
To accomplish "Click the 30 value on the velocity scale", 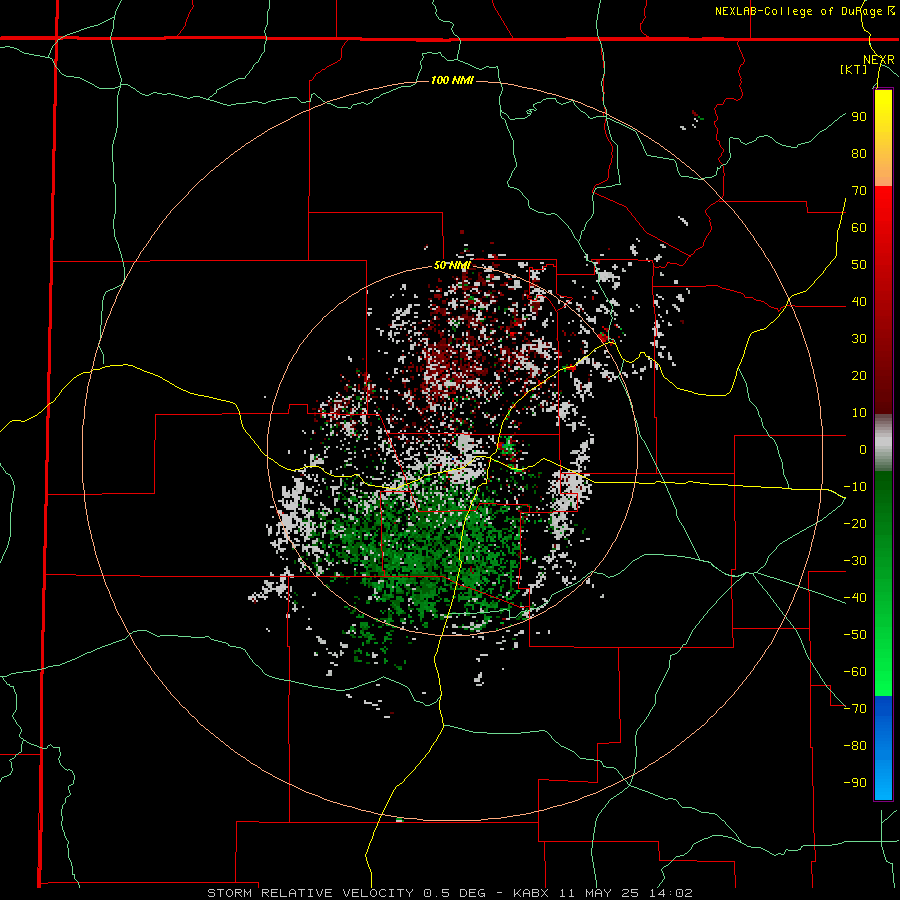I will pyautogui.click(x=859, y=339).
